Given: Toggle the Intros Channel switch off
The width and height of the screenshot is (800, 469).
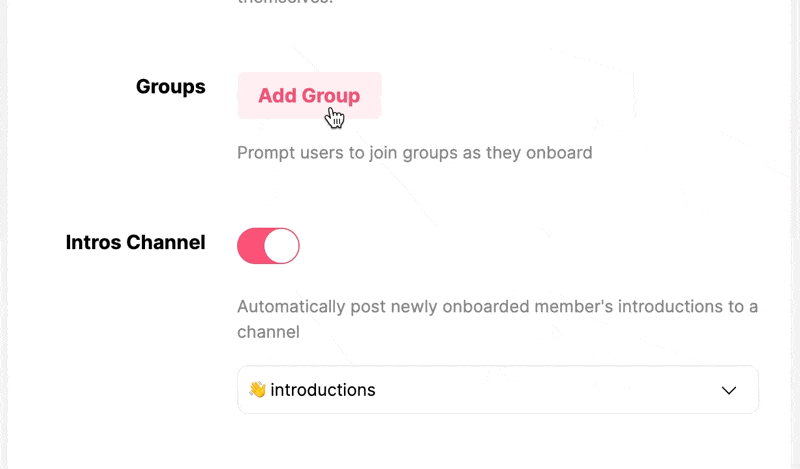Looking at the screenshot, I should (x=268, y=245).
